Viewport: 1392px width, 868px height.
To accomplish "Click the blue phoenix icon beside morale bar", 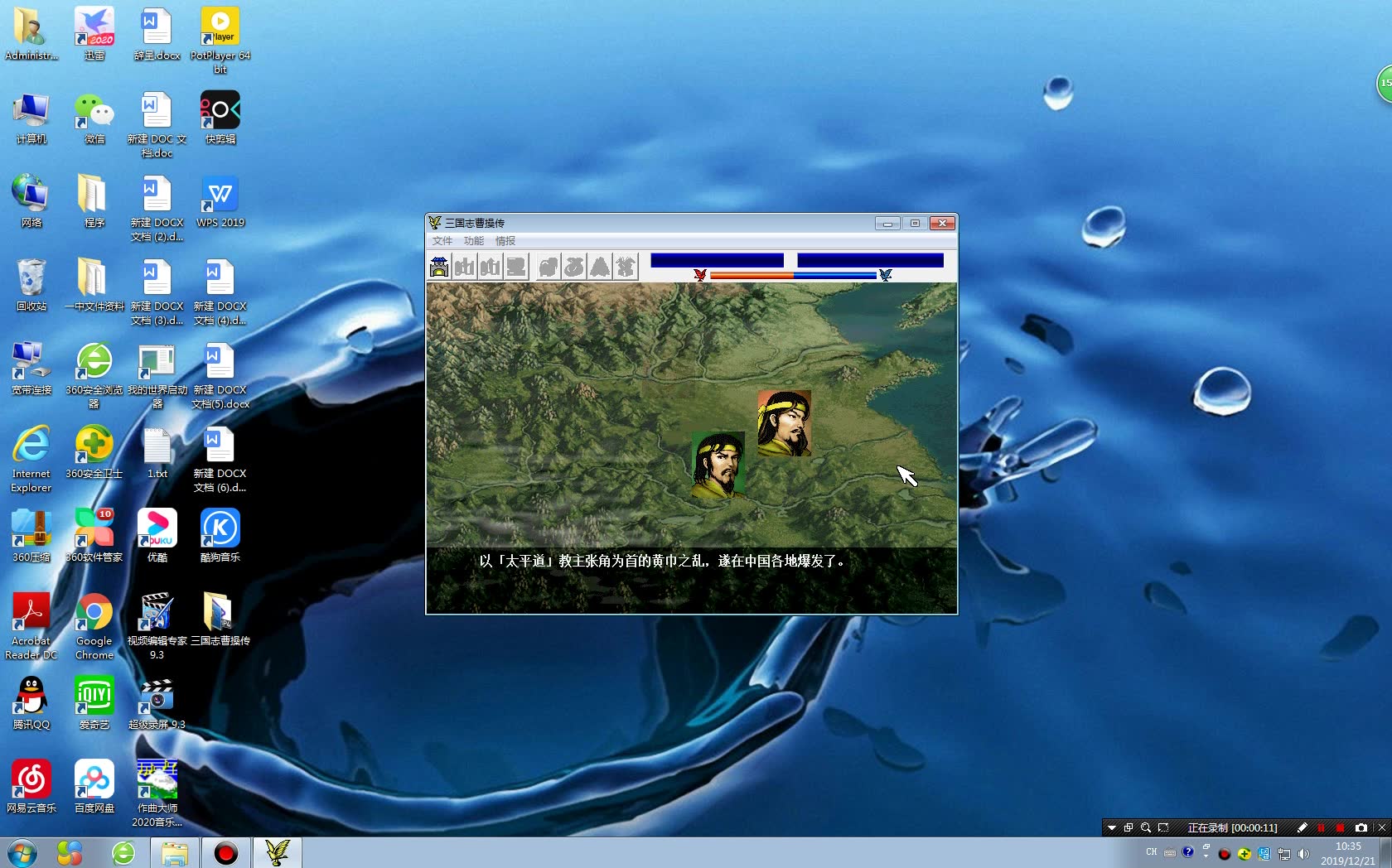I will [886, 275].
